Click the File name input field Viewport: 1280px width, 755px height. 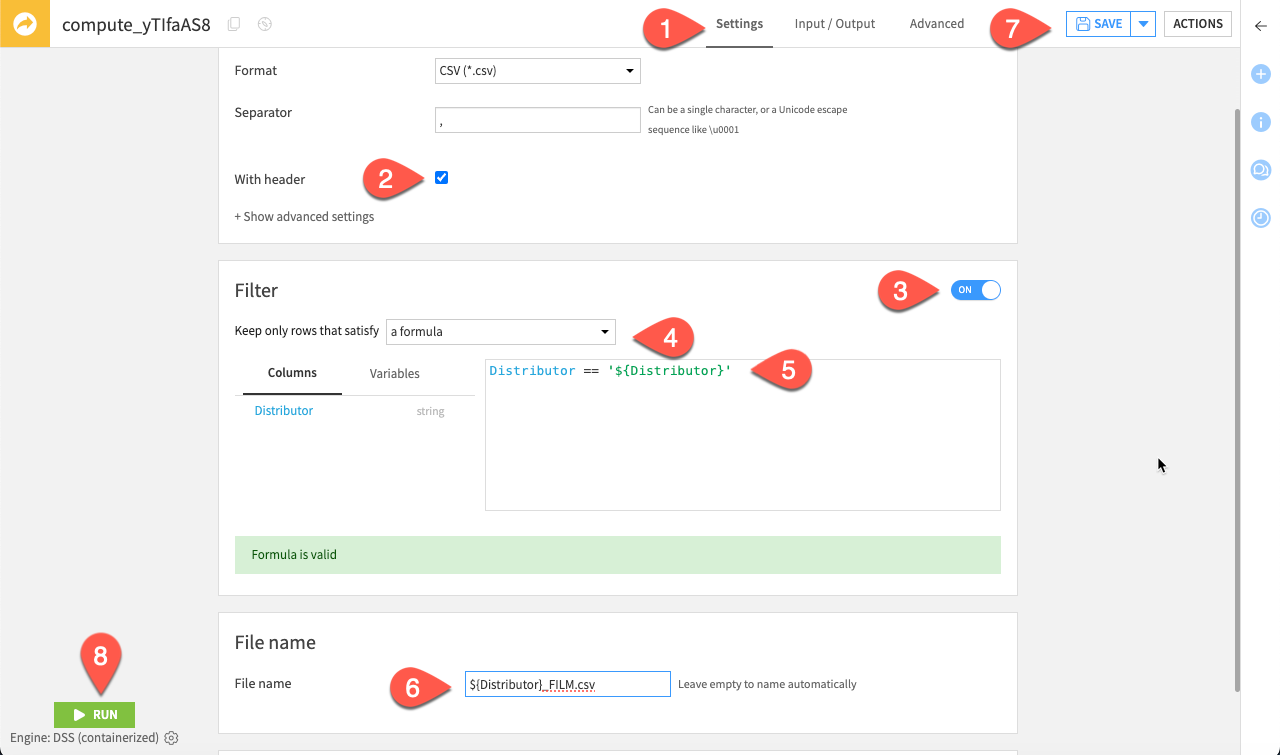coord(567,684)
